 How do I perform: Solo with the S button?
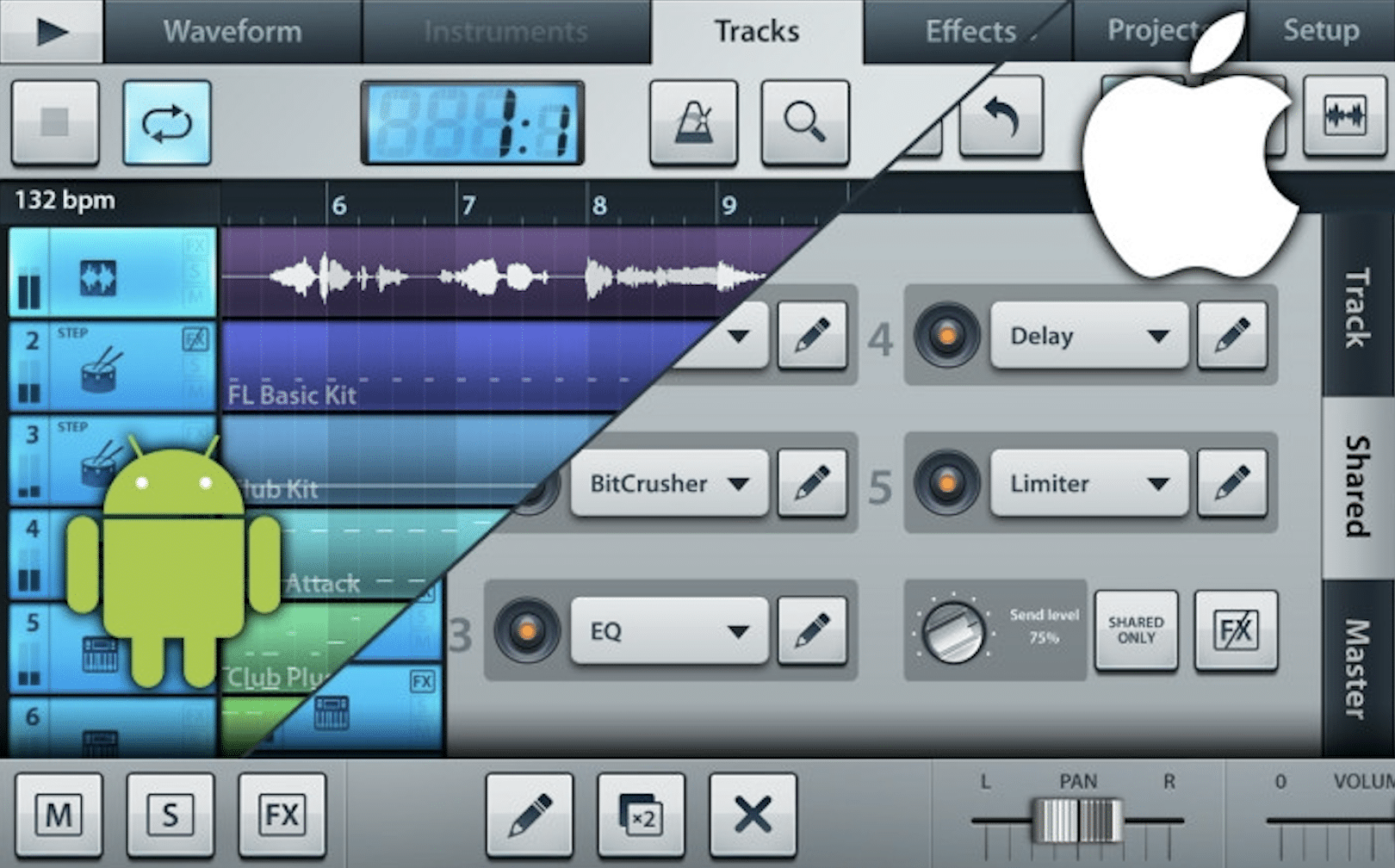(x=170, y=814)
